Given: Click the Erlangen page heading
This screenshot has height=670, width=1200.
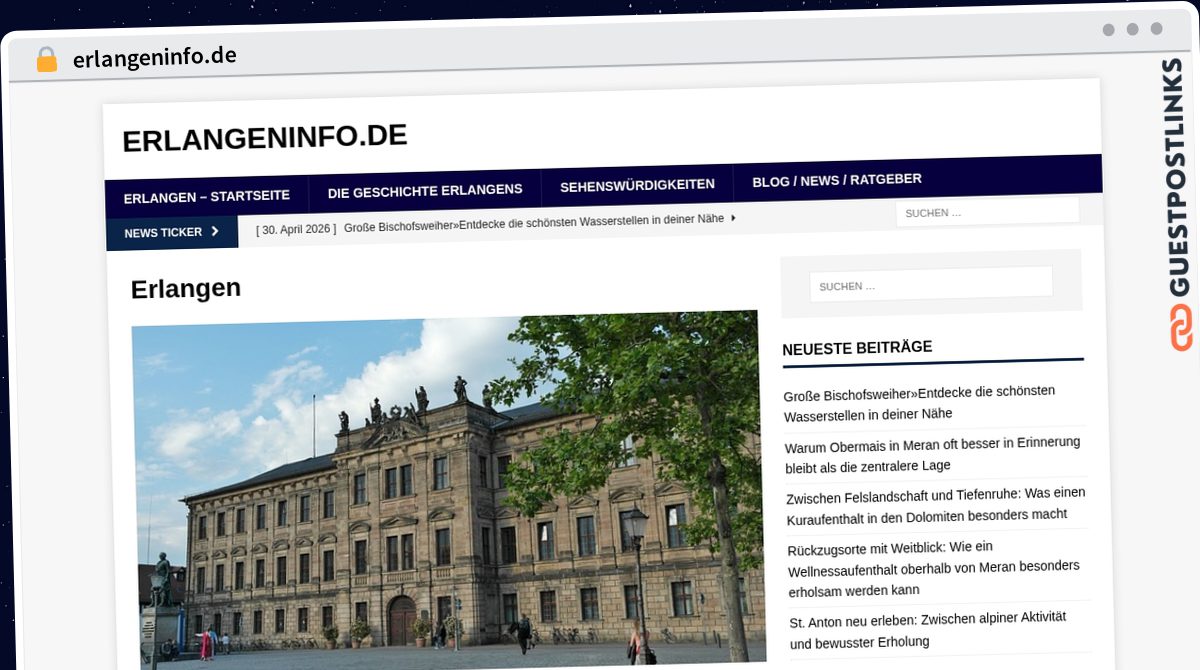Looking at the screenshot, I should 186,288.
